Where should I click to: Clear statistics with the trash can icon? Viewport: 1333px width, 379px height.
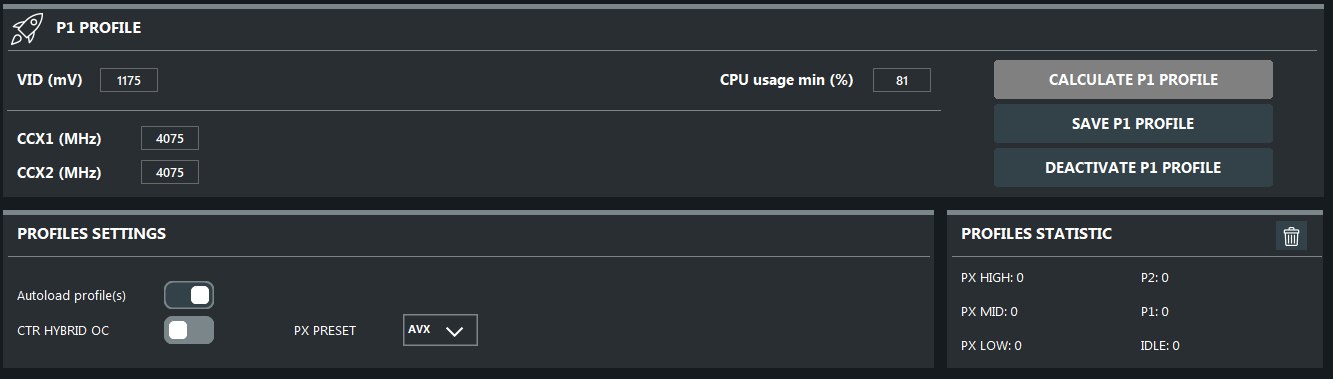point(1291,236)
